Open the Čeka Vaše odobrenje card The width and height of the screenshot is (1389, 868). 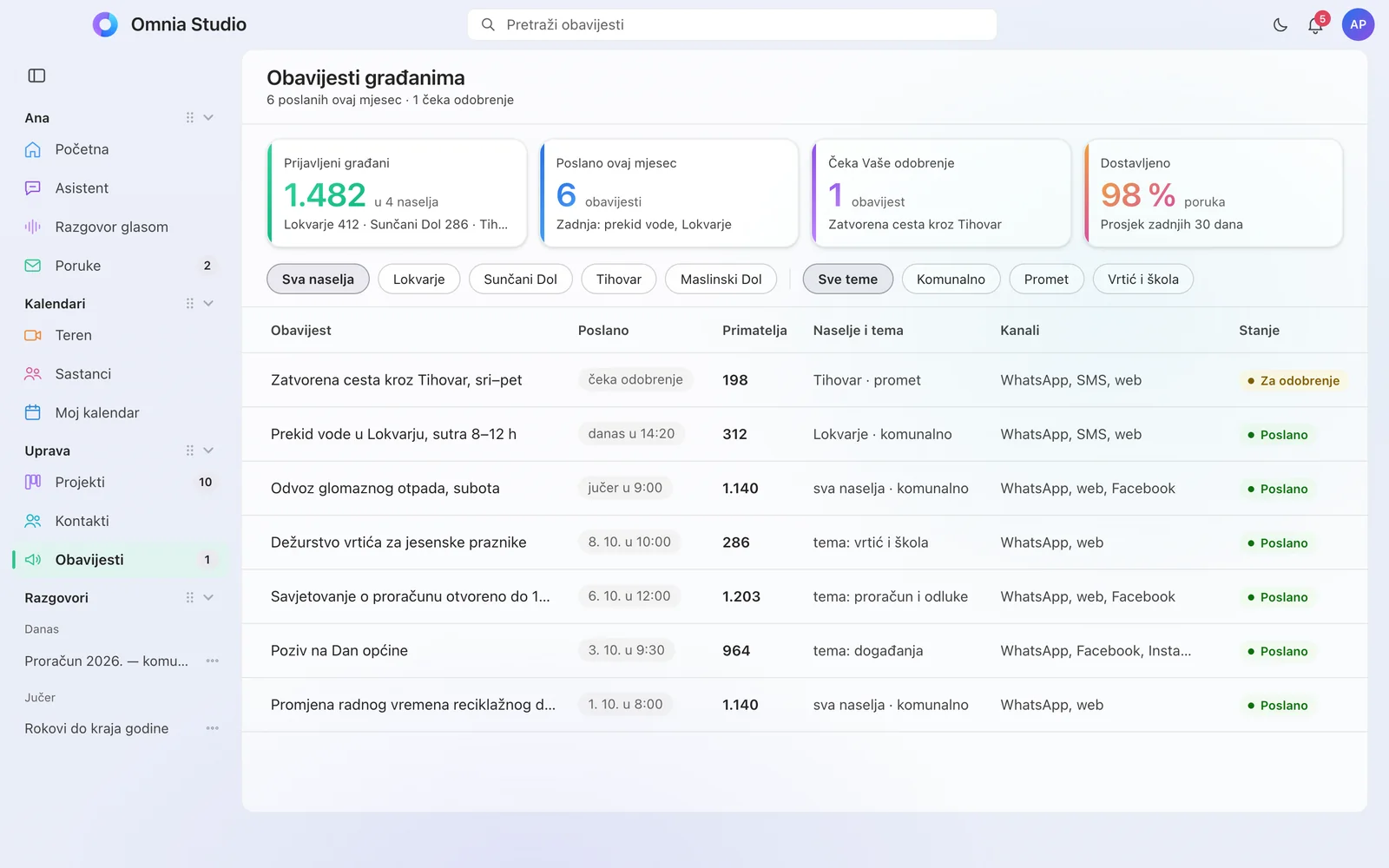941,194
